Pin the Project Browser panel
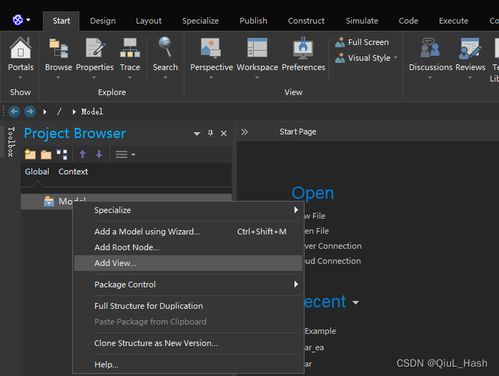 (x=210, y=133)
